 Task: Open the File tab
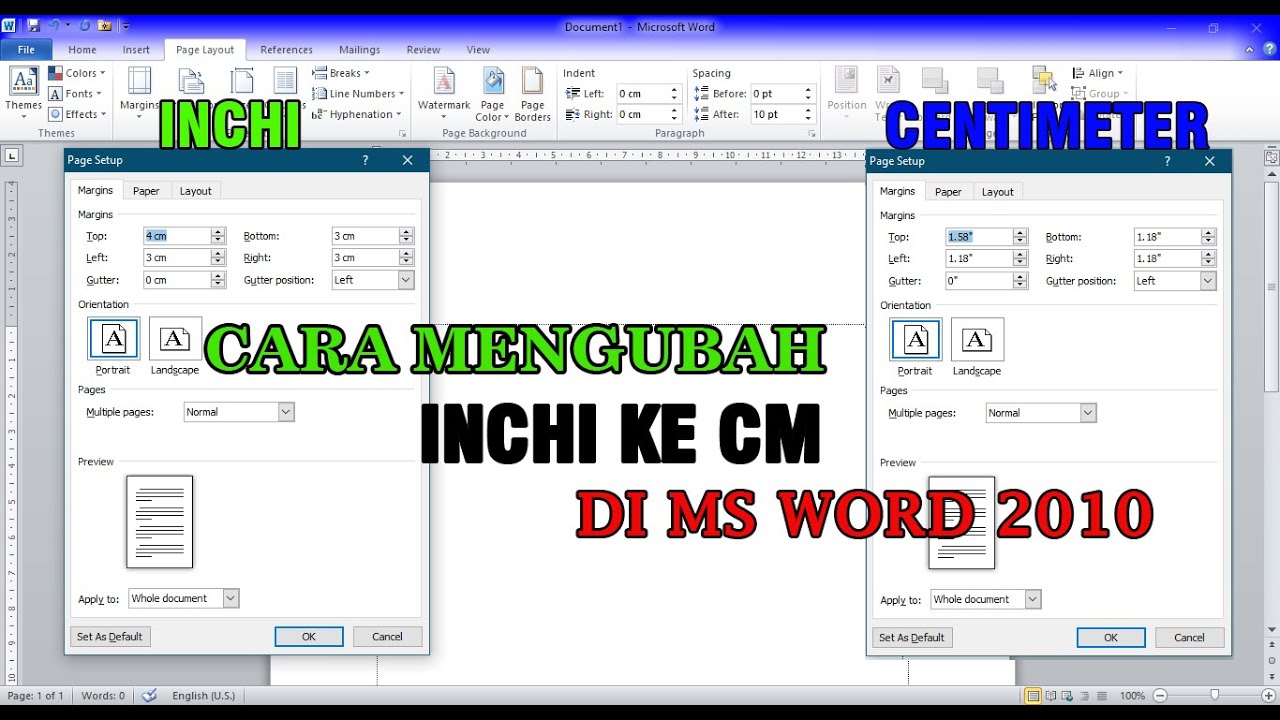coord(26,50)
